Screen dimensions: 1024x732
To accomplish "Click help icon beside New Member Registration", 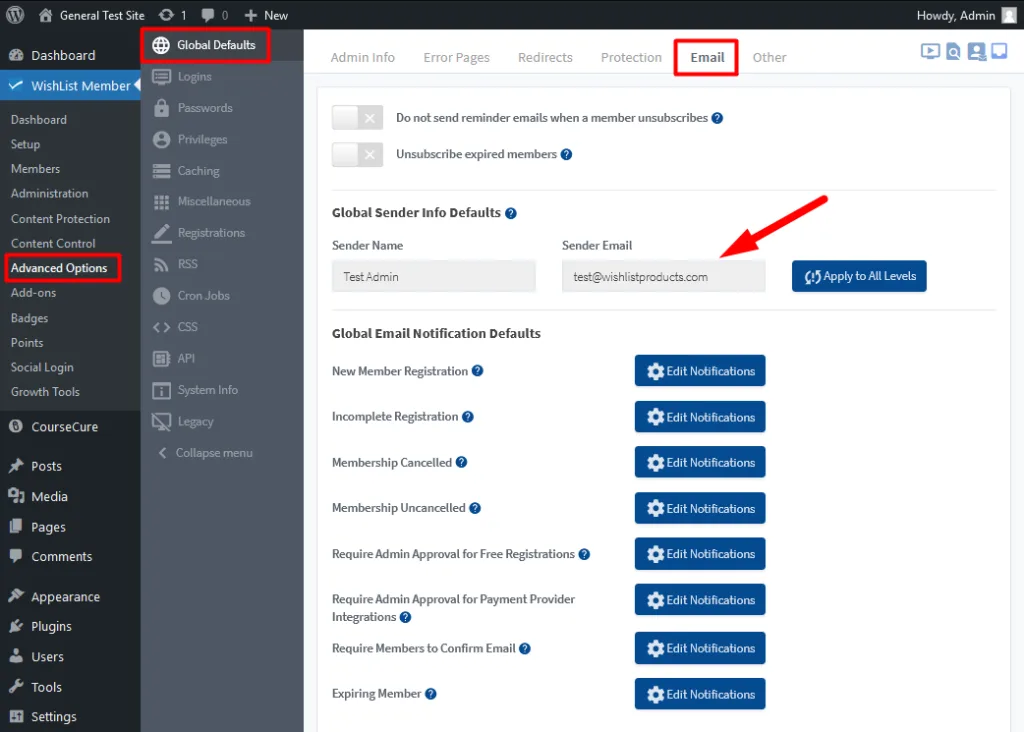I will pos(477,371).
